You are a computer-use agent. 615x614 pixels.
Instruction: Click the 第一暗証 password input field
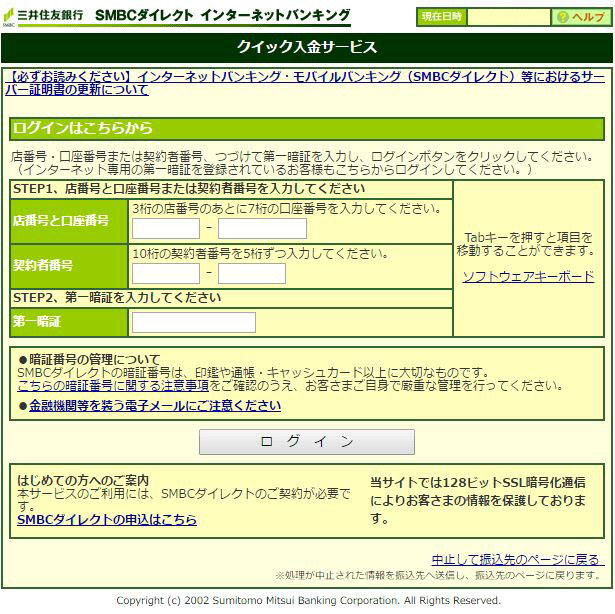click(194, 322)
